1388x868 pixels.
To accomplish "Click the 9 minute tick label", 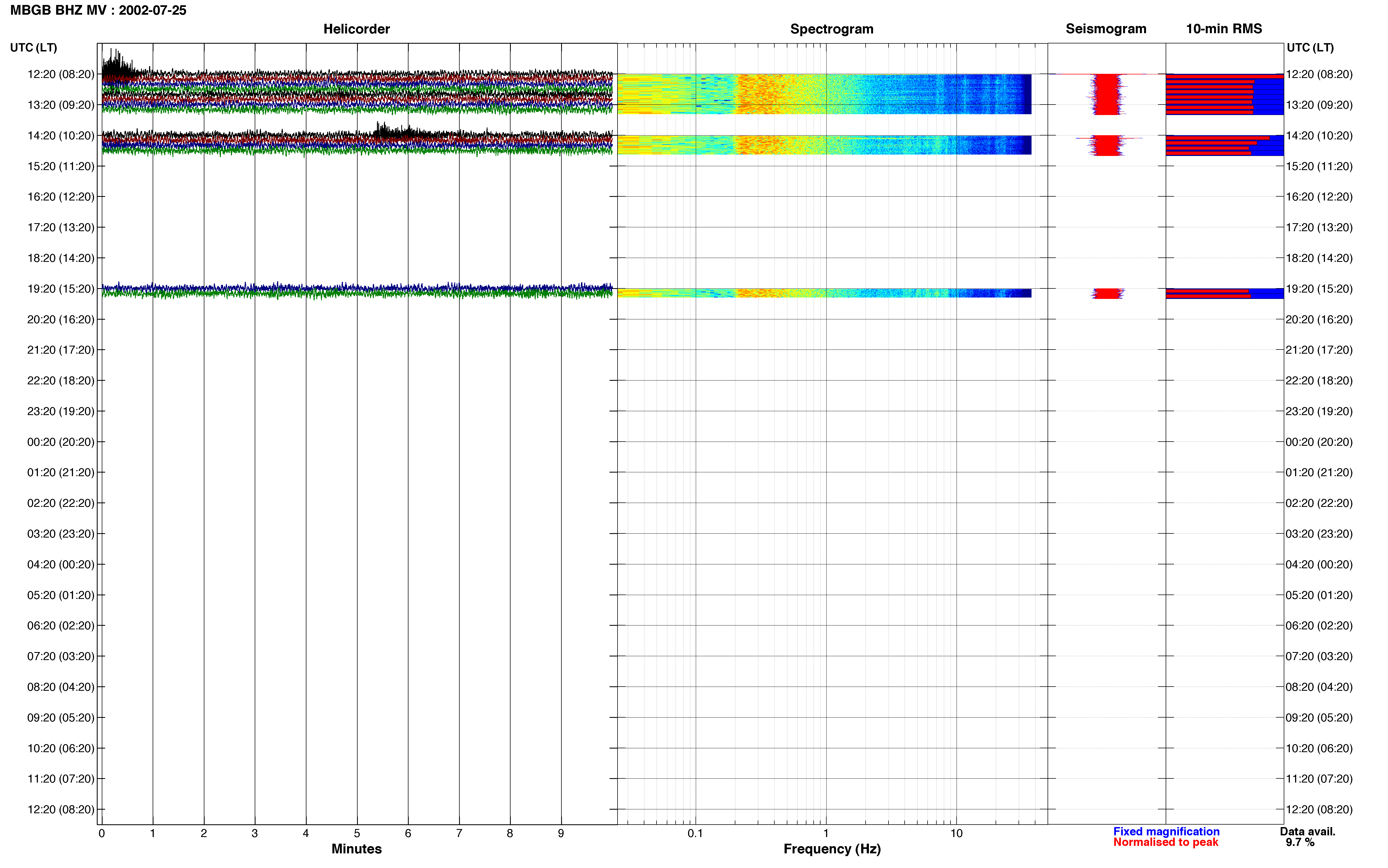I will [x=561, y=833].
